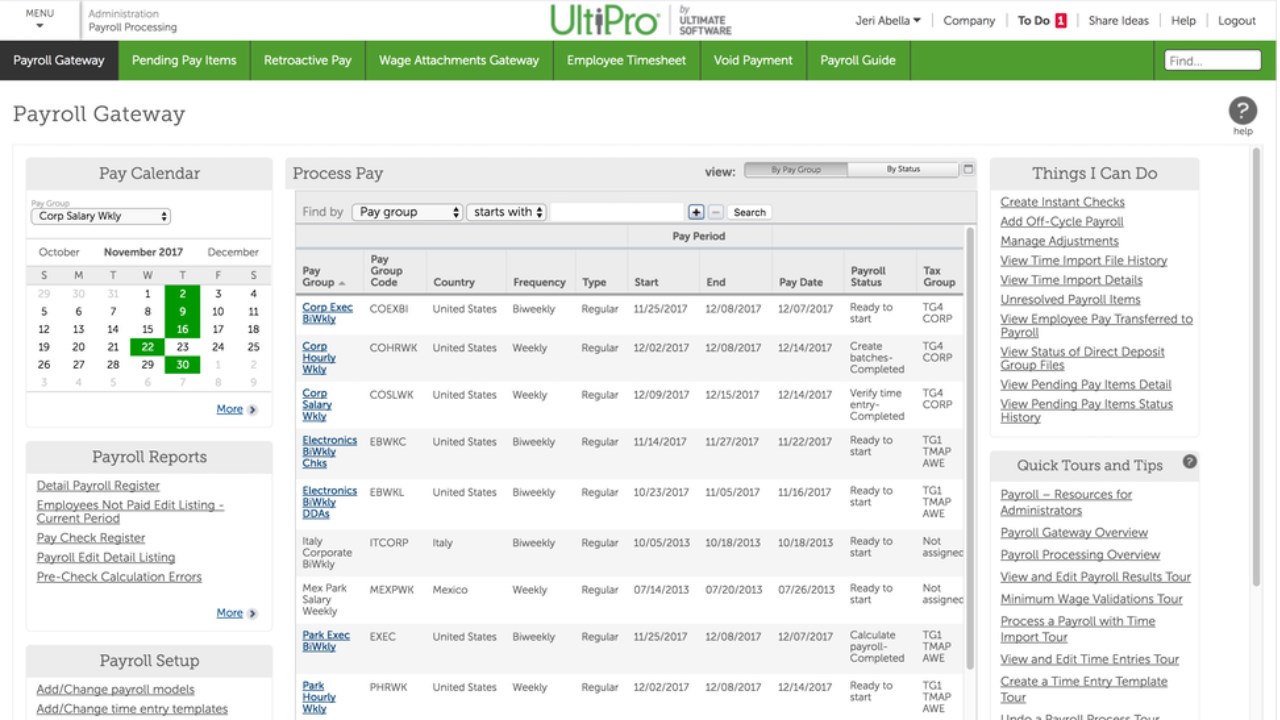Screen dimensions: 1280x720
Task: Sort by the Pay Date column header
Action: (x=801, y=282)
